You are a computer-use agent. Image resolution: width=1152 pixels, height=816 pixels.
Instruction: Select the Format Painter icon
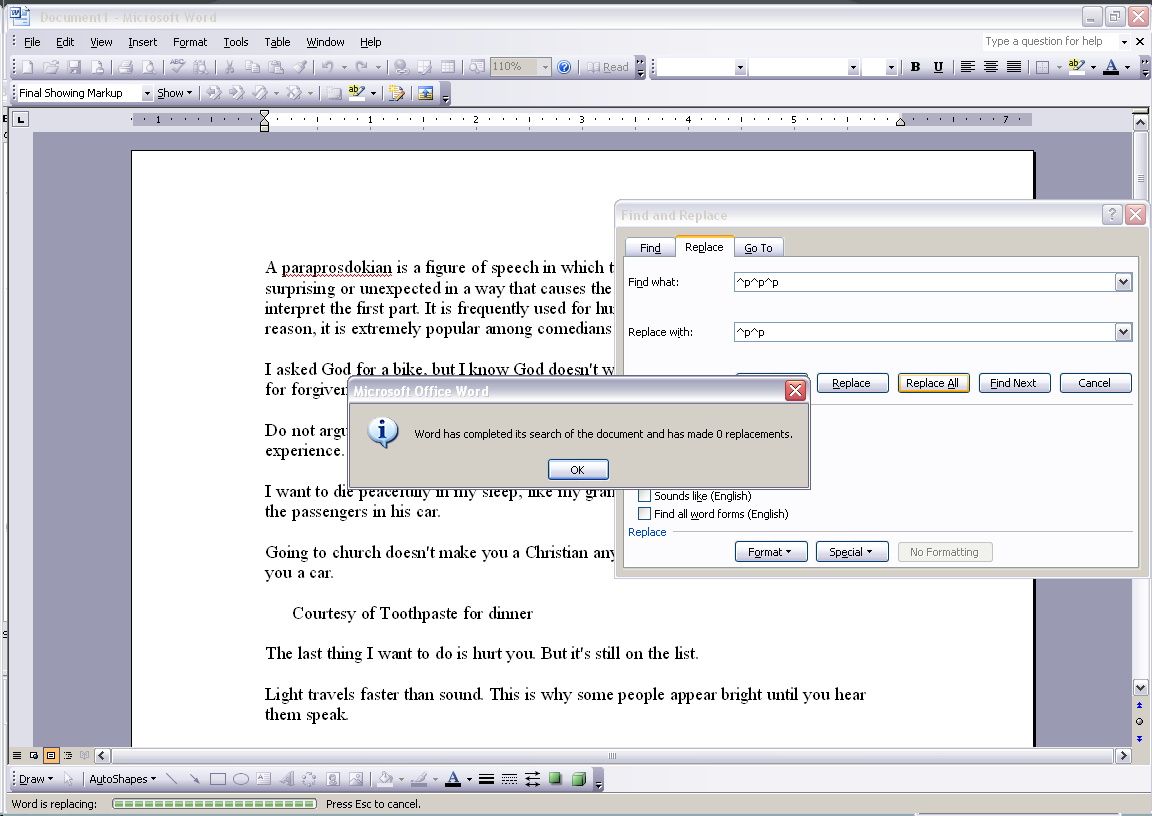301,66
